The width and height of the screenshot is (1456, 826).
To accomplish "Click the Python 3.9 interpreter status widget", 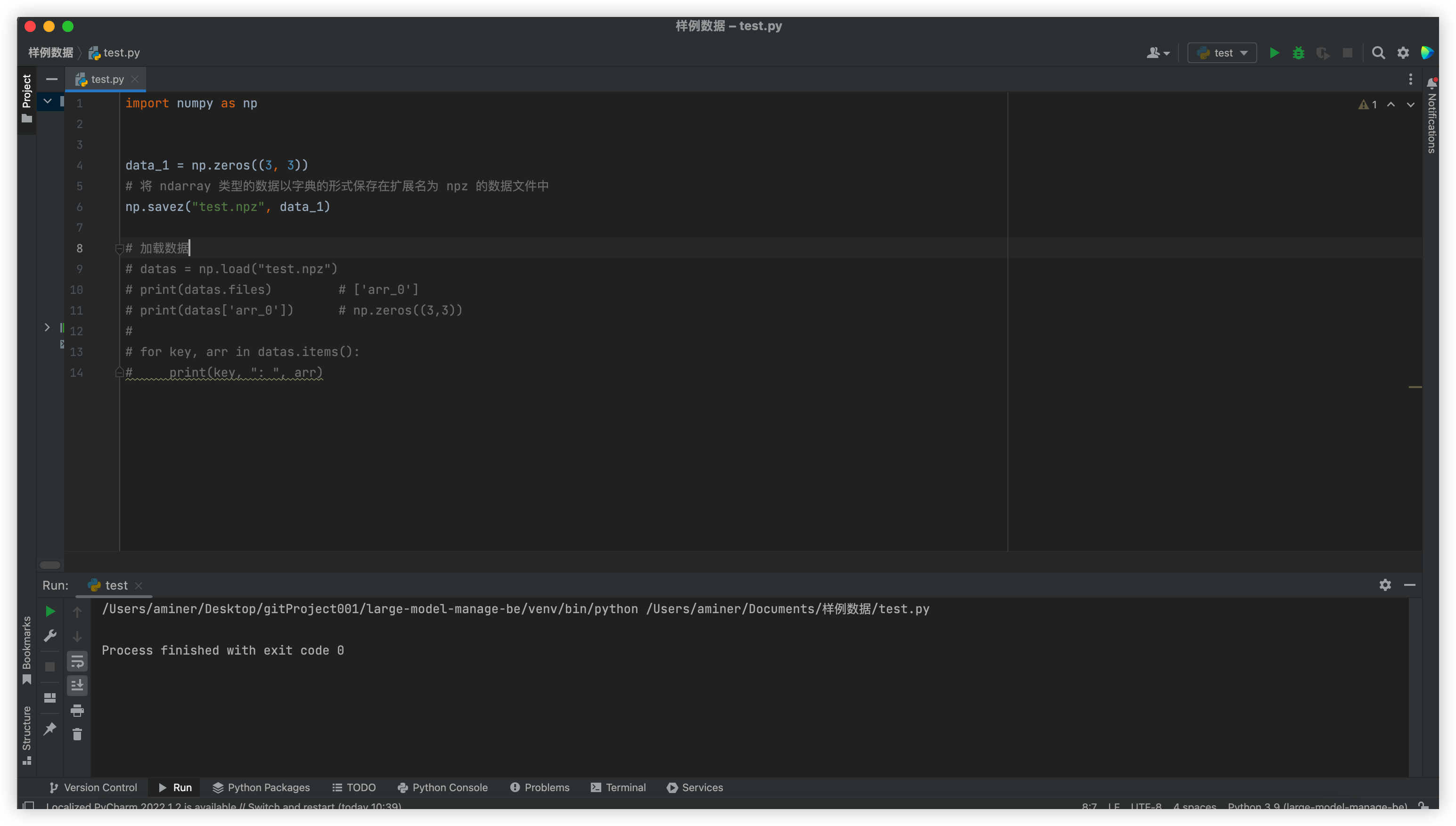I will [x=1317, y=806].
